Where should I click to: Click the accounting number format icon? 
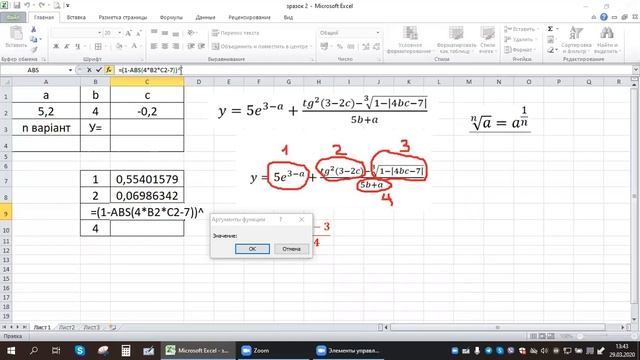(x=324, y=47)
